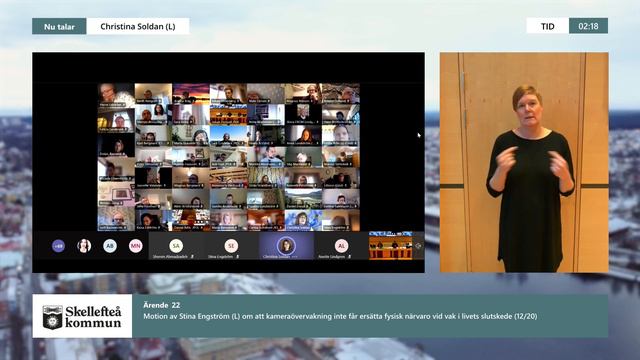Click the sign language interpreter video
640x360 pixels.
(524, 162)
